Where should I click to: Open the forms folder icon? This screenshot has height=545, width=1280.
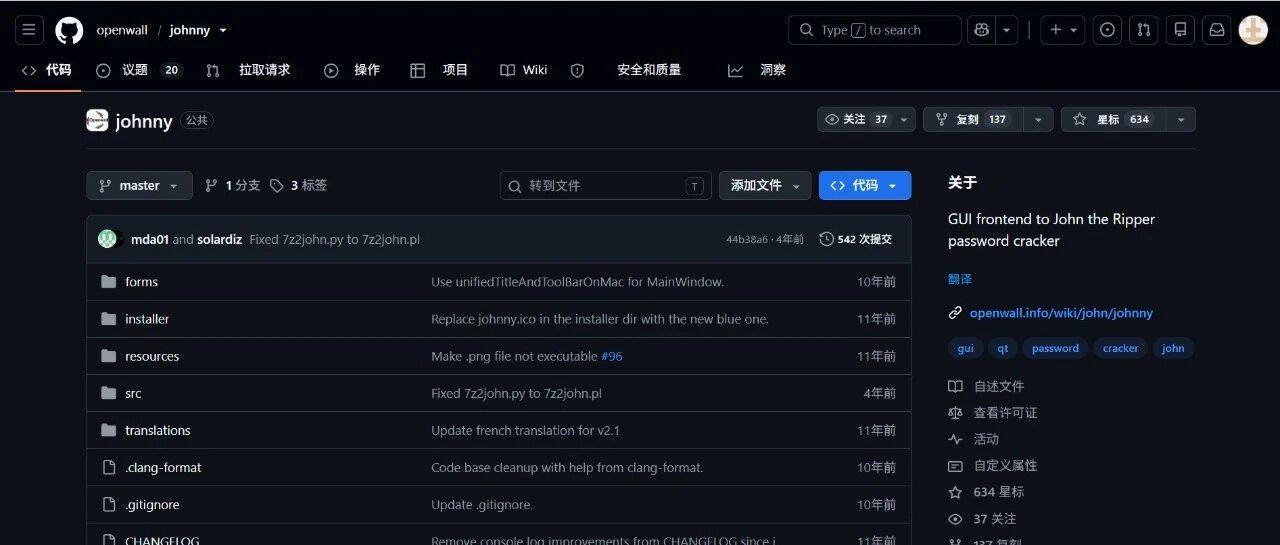tap(109, 282)
